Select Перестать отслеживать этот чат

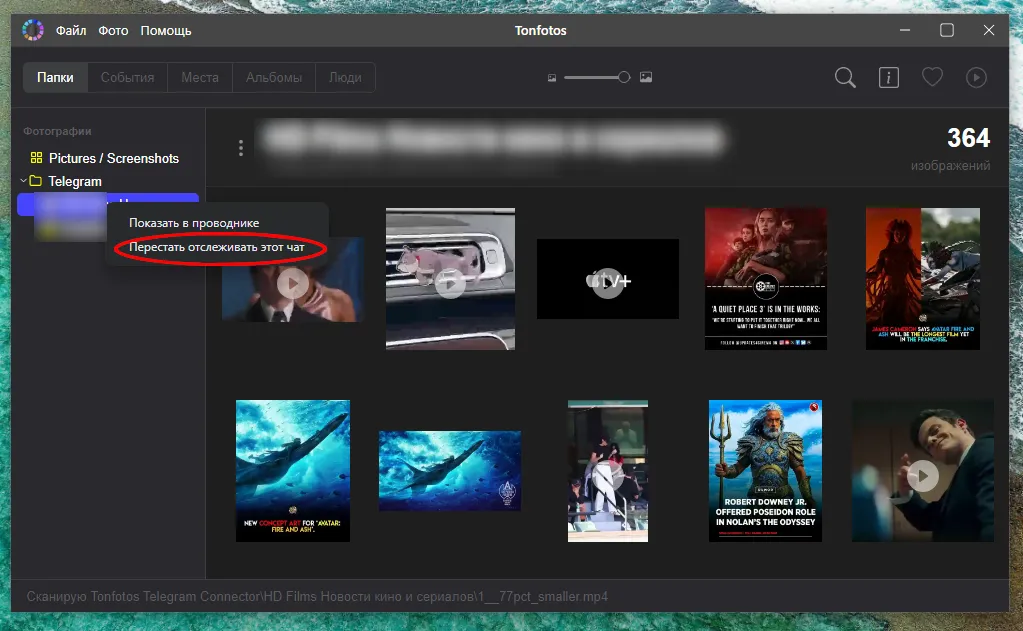pos(217,246)
